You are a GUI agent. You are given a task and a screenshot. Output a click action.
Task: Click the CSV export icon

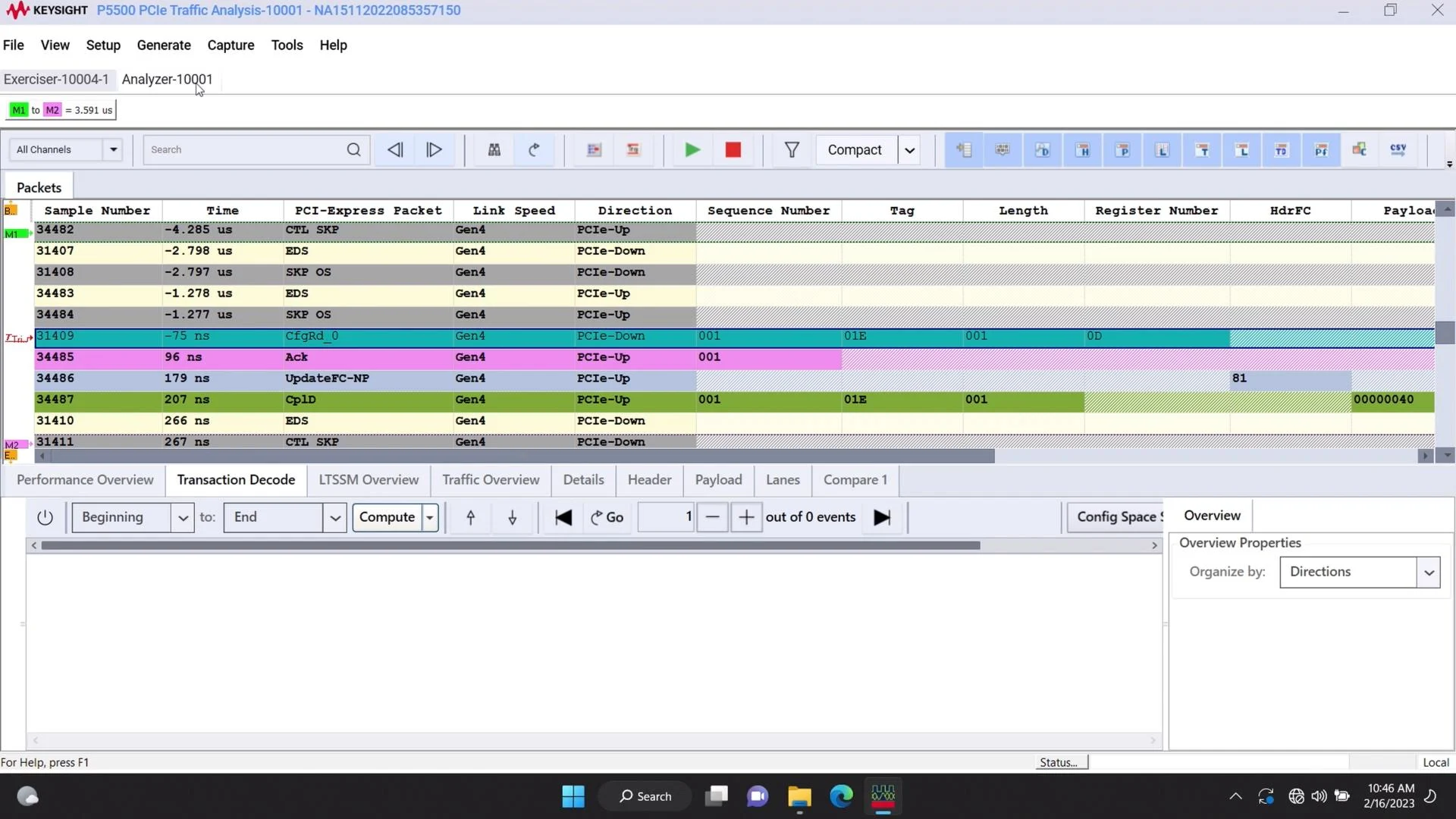1398,149
